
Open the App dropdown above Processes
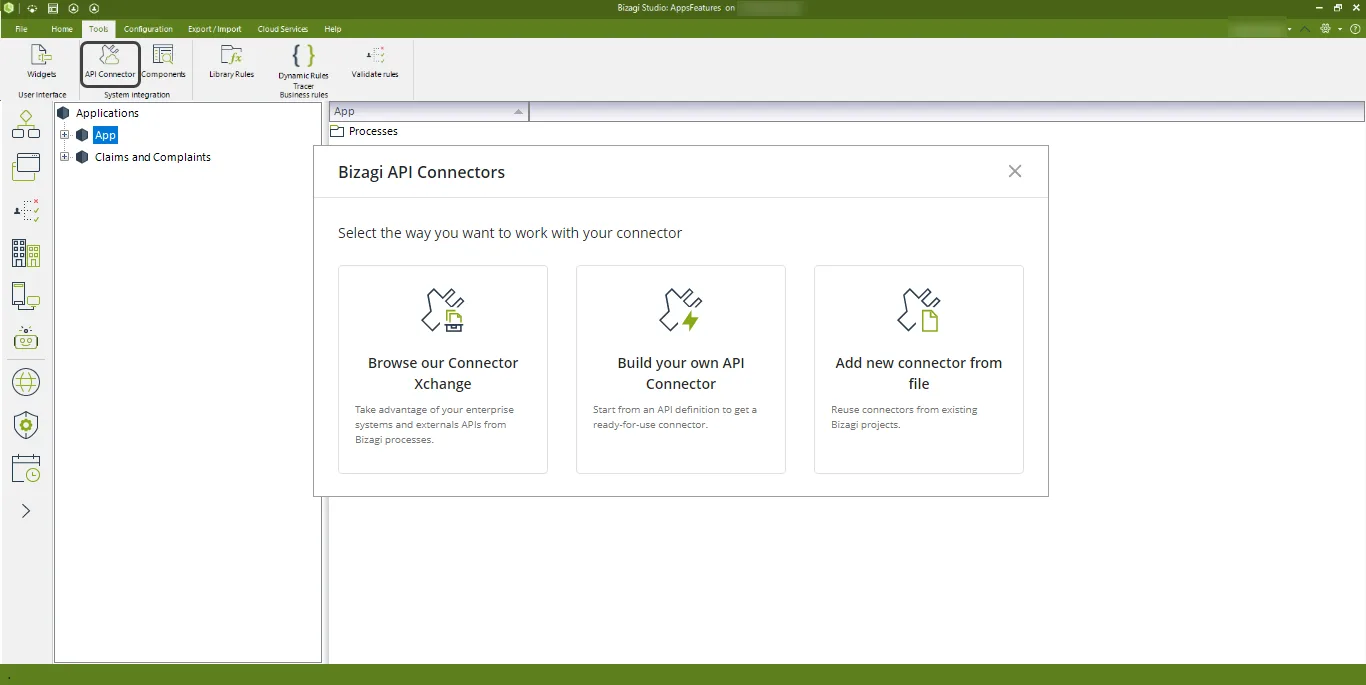(428, 112)
